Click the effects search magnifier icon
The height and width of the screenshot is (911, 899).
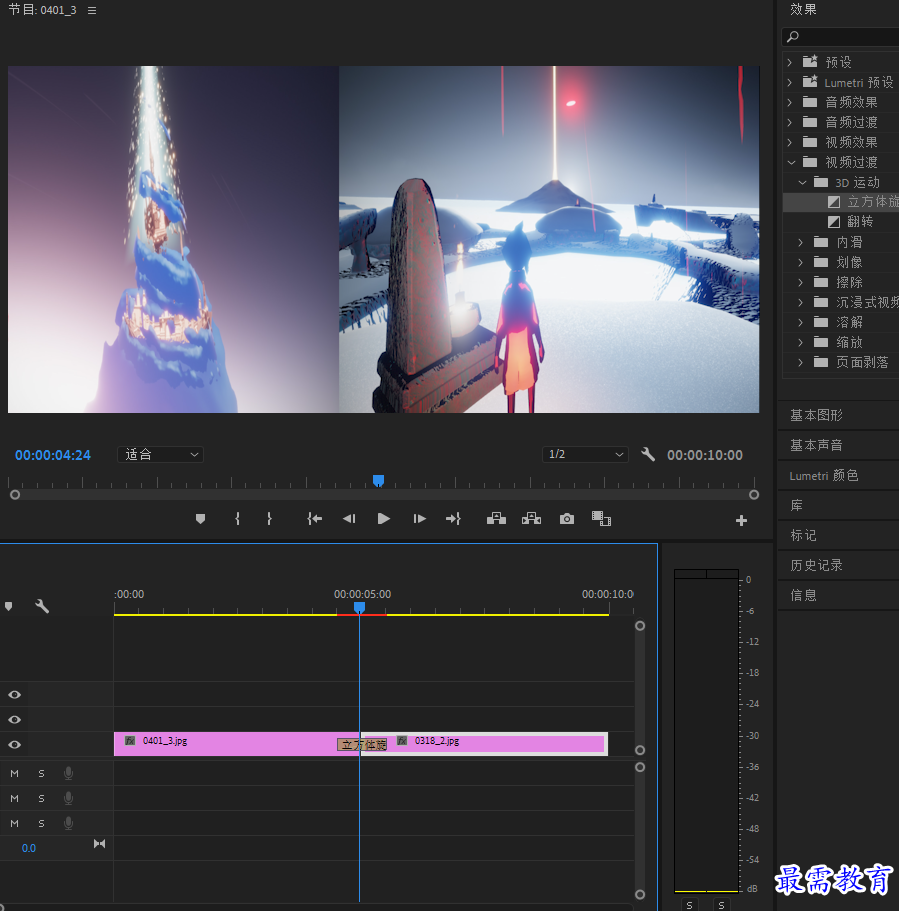pyautogui.click(x=793, y=37)
